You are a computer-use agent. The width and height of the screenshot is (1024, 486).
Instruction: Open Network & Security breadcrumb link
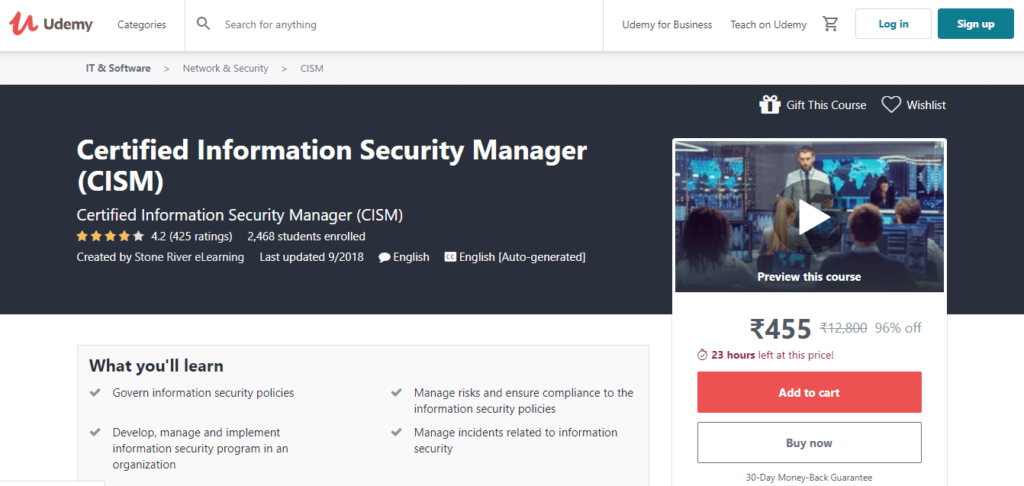point(225,68)
